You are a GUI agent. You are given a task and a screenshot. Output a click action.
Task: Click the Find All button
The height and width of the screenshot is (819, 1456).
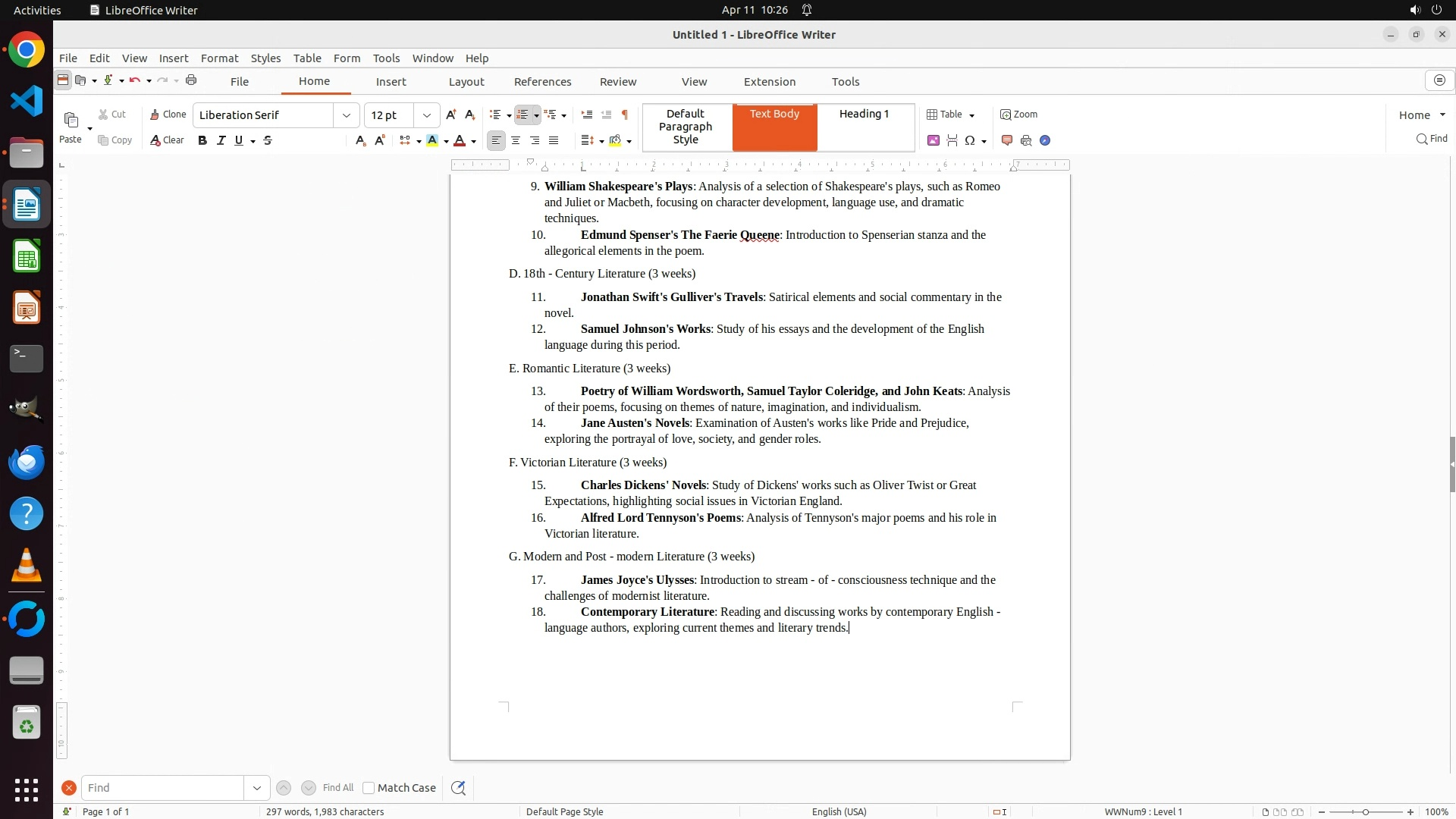pyautogui.click(x=337, y=788)
